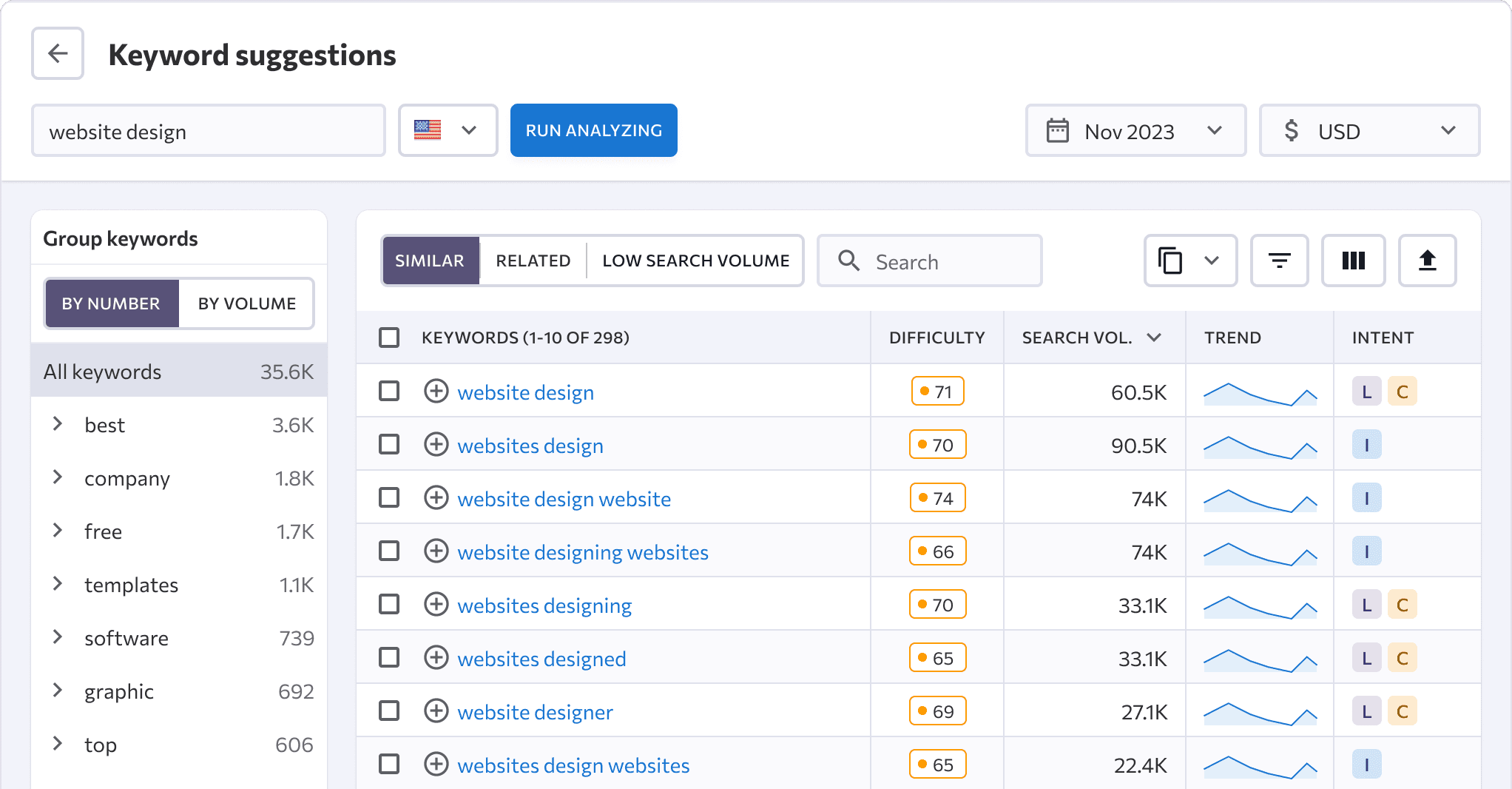Check the 'websites design websites' row checkbox
Screen dimensions: 1512x789
389,764
